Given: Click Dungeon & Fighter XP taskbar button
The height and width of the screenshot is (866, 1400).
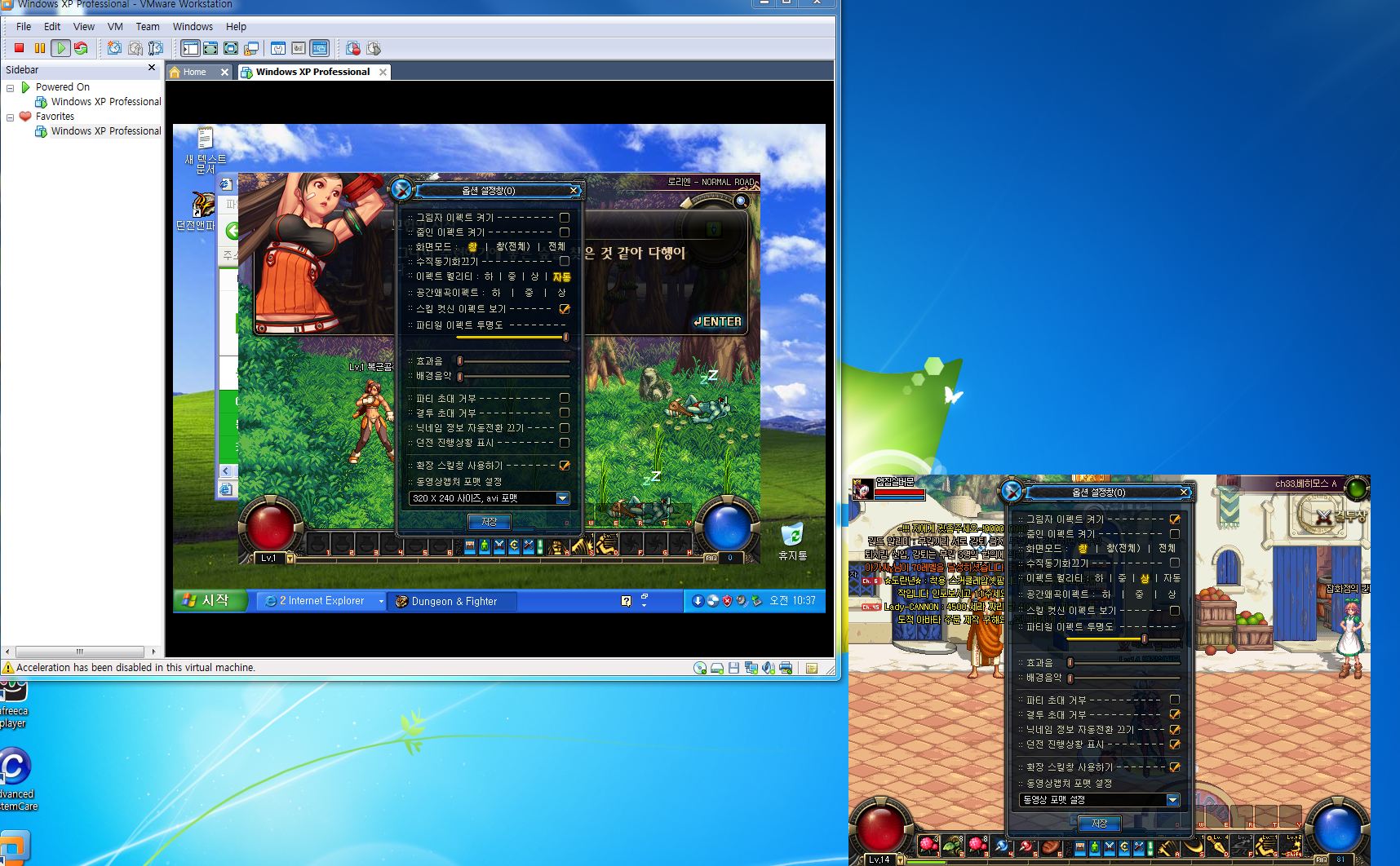Looking at the screenshot, I should pyautogui.click(x=452, y=601).
